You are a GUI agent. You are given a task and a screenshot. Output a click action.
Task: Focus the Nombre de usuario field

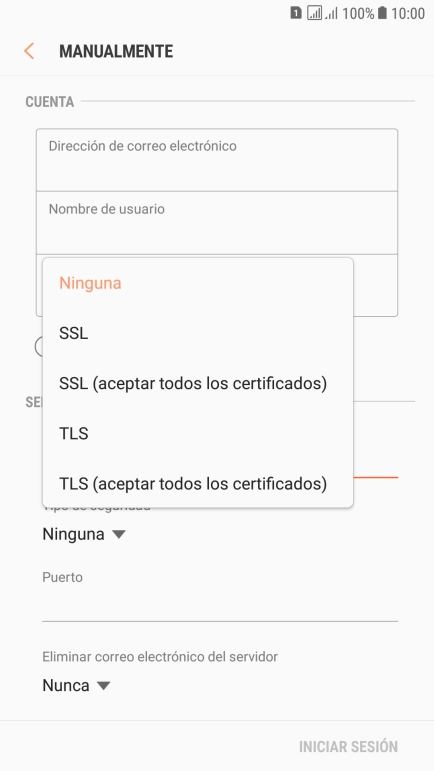[x=217, y=223]
